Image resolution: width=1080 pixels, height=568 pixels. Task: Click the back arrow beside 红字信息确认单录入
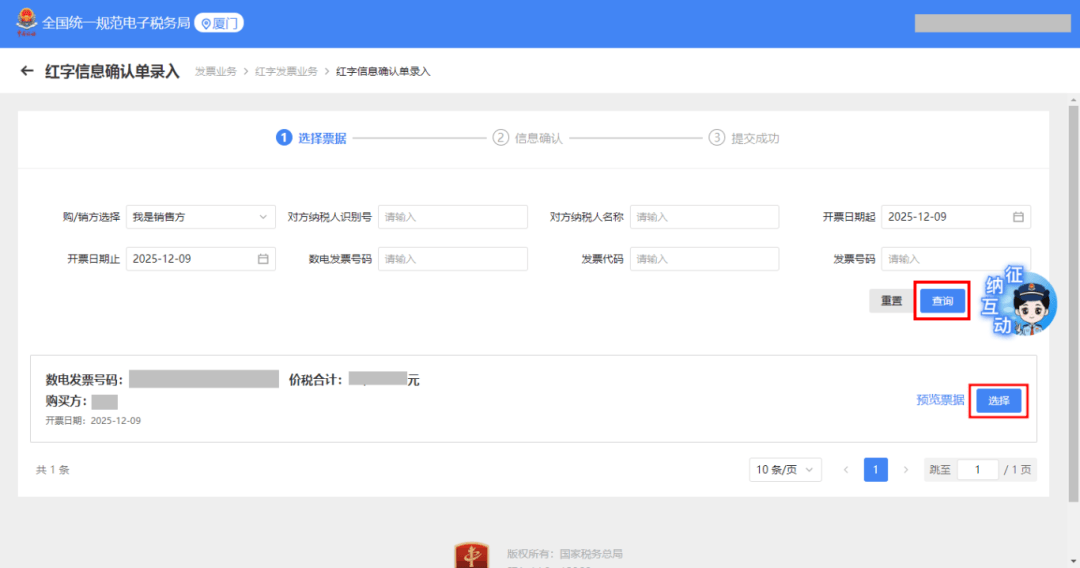(27, 71)
